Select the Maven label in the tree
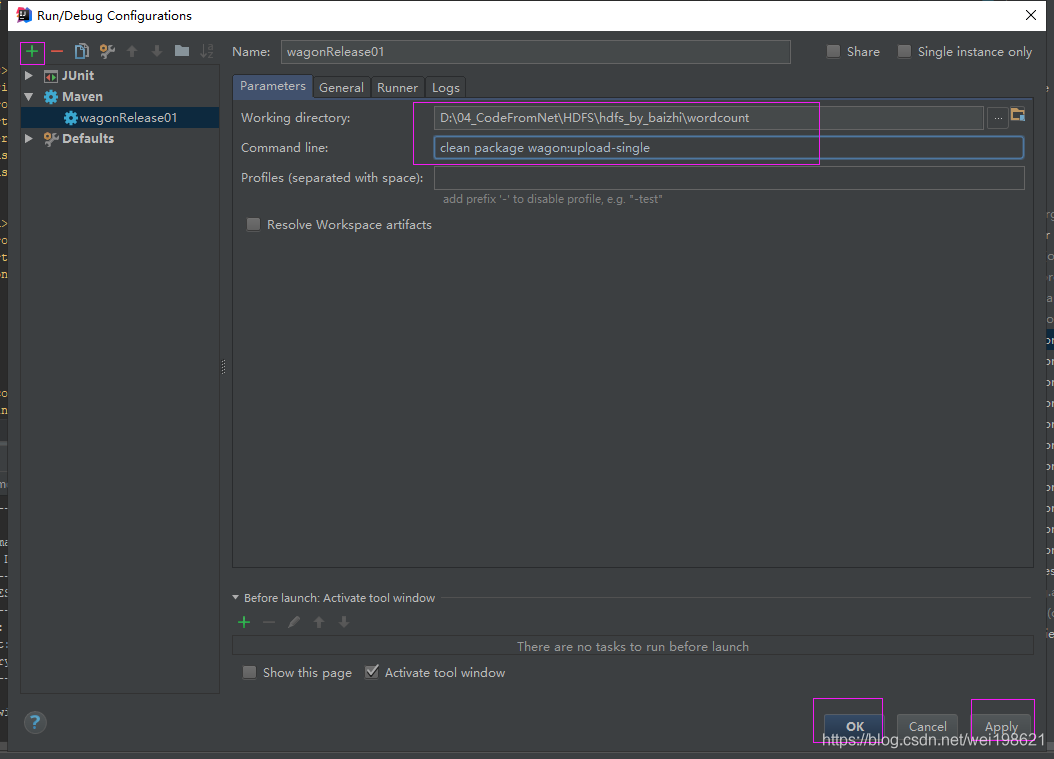Screen dimensions: 1054x759 83,97
